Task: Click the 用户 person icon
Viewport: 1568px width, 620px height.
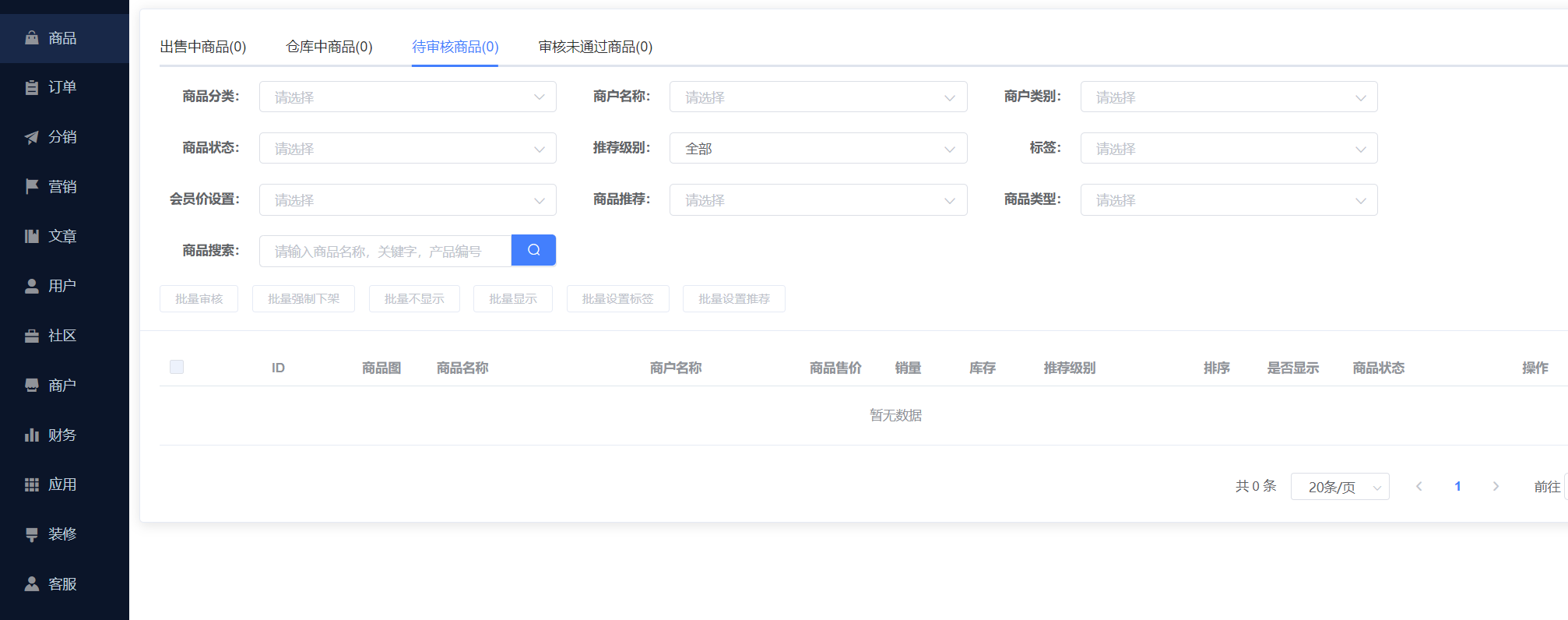Action: pyautogui.click(x=32, y=286)
